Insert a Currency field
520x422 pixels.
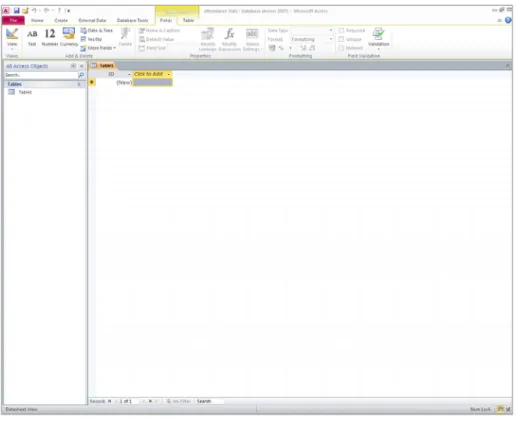tap(69, 38)
